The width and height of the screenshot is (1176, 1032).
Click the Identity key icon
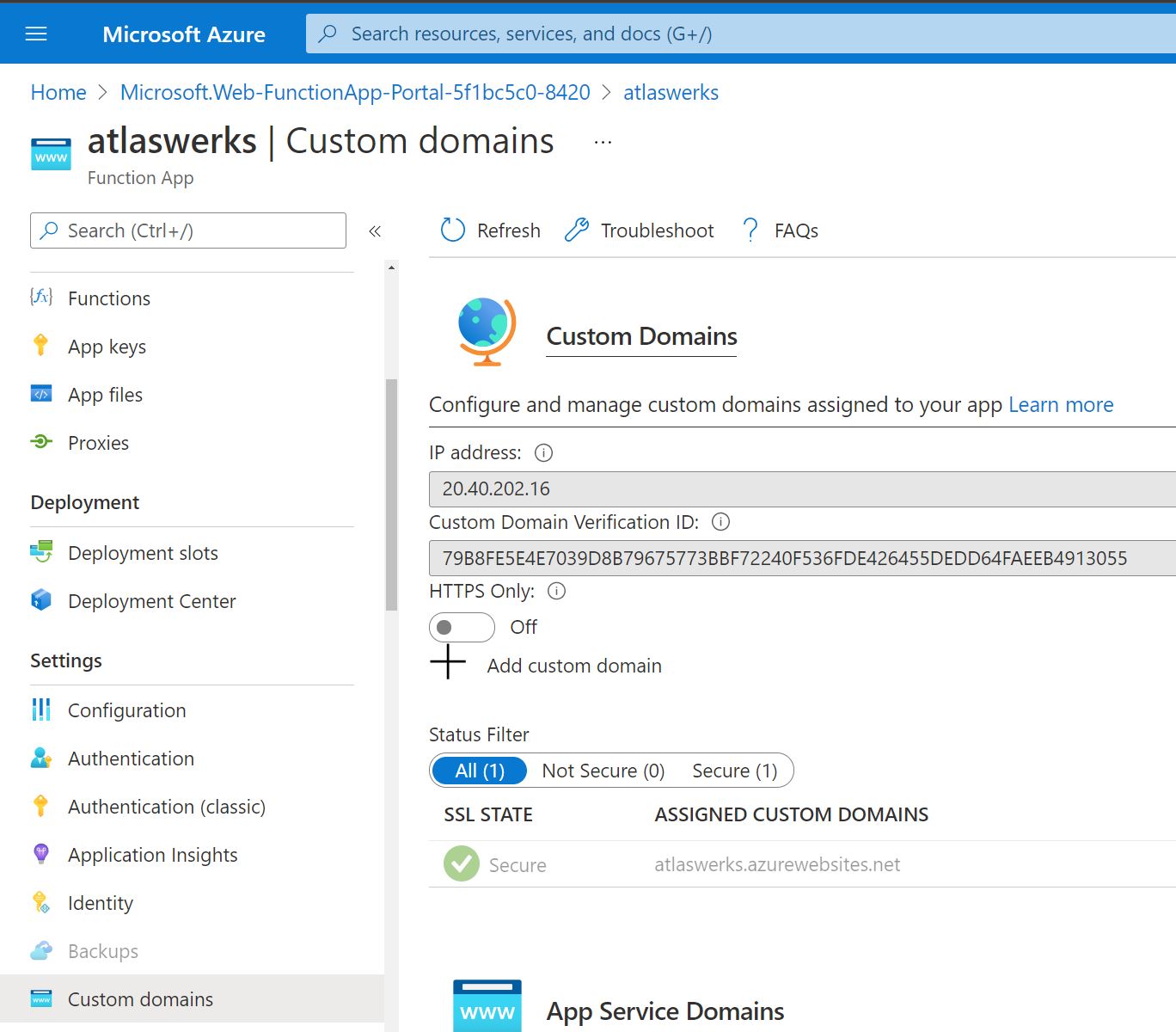tap(40, 902)
